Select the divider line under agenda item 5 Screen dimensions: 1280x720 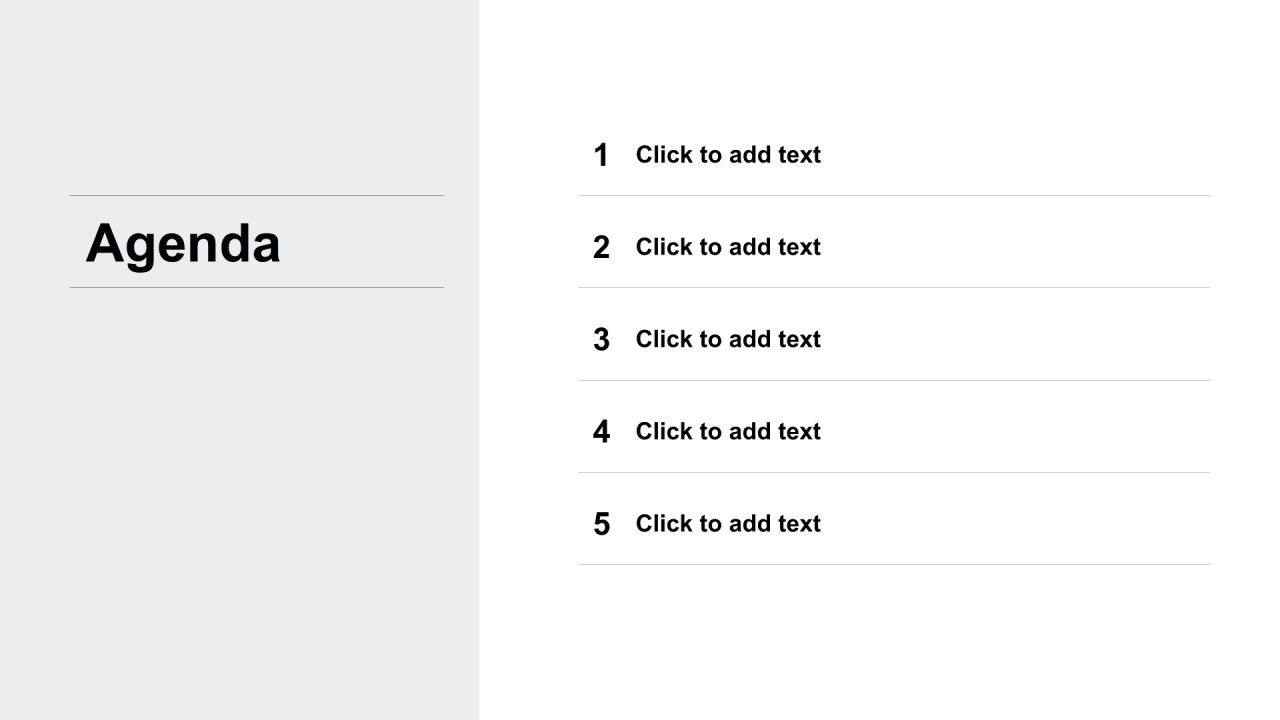(x=893, y=564)
